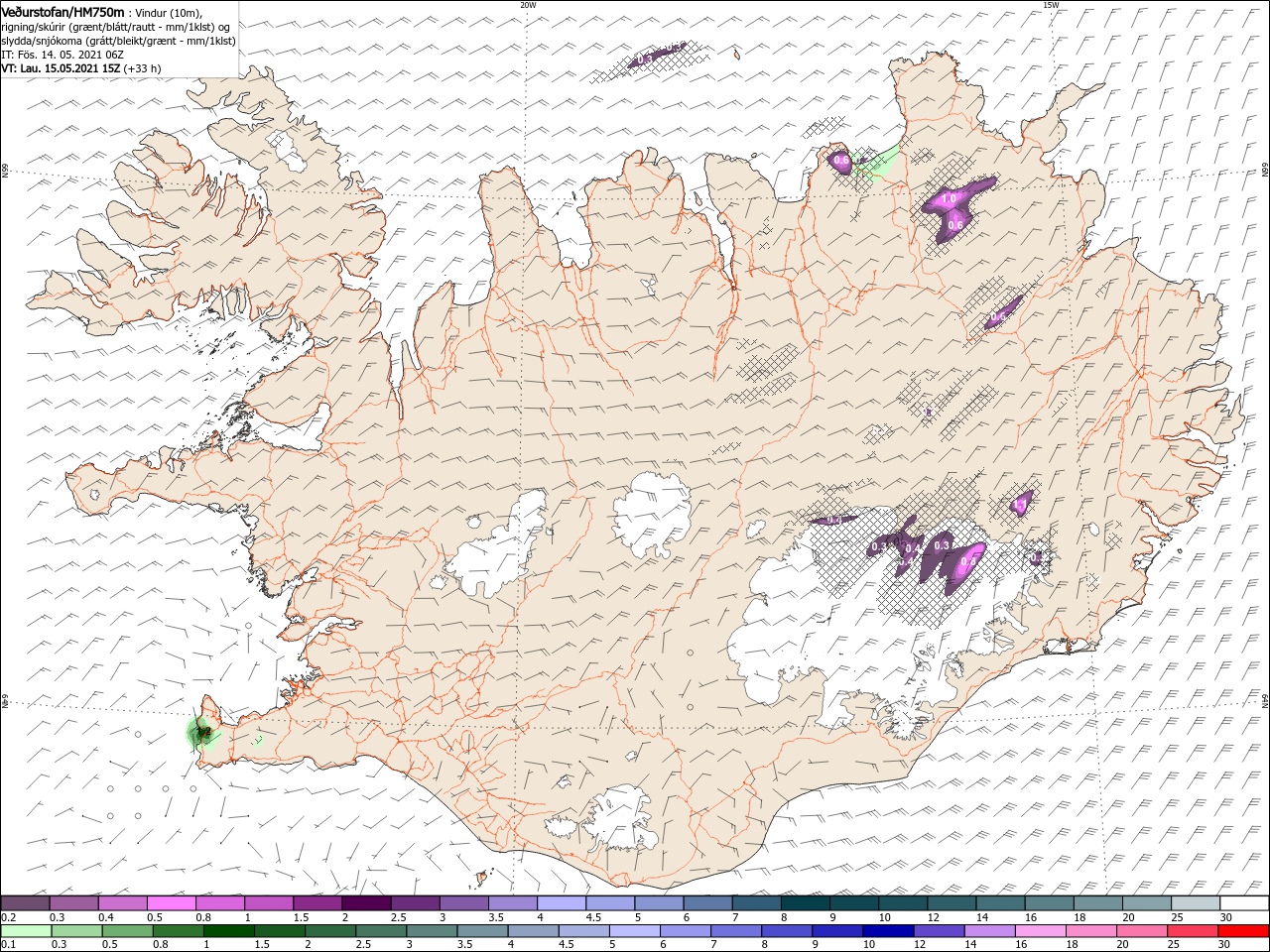Click the light pink swatch labeled 16 in the lower legend
Image resolution: width=1270 pixels, height=952 pixels.
click(1042, 931)
